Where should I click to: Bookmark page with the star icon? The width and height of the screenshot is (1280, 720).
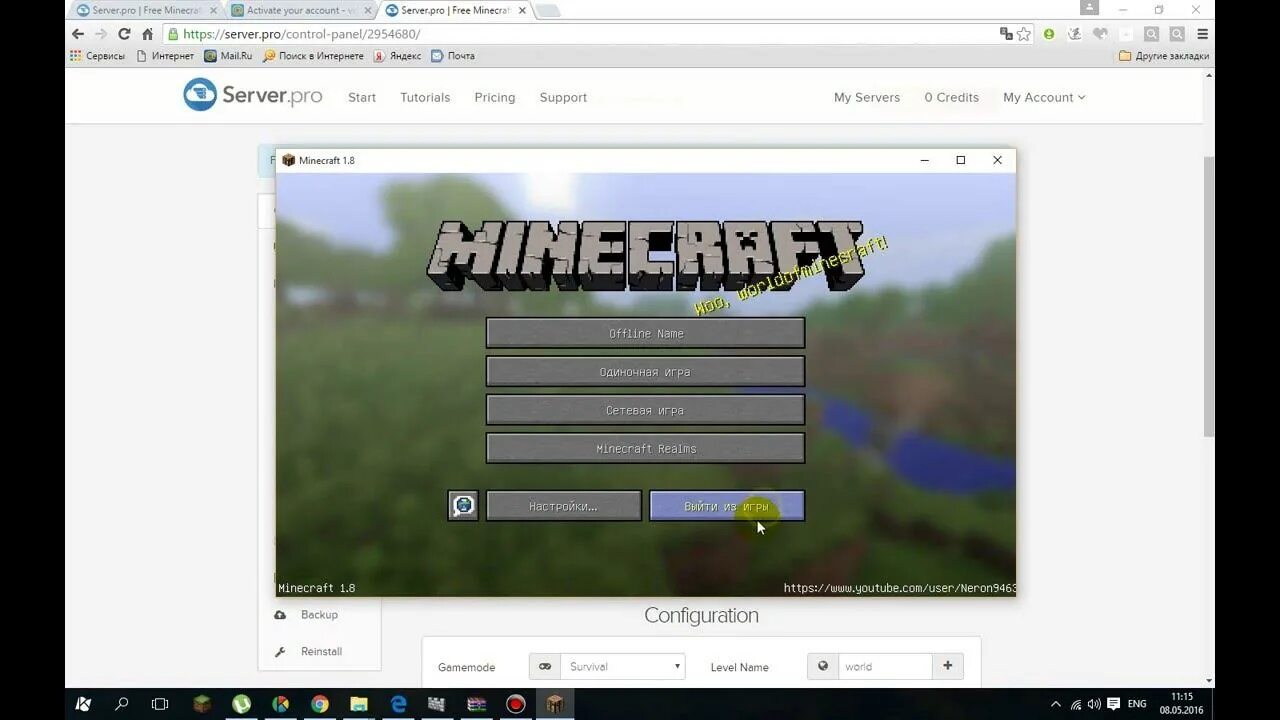1024,34
